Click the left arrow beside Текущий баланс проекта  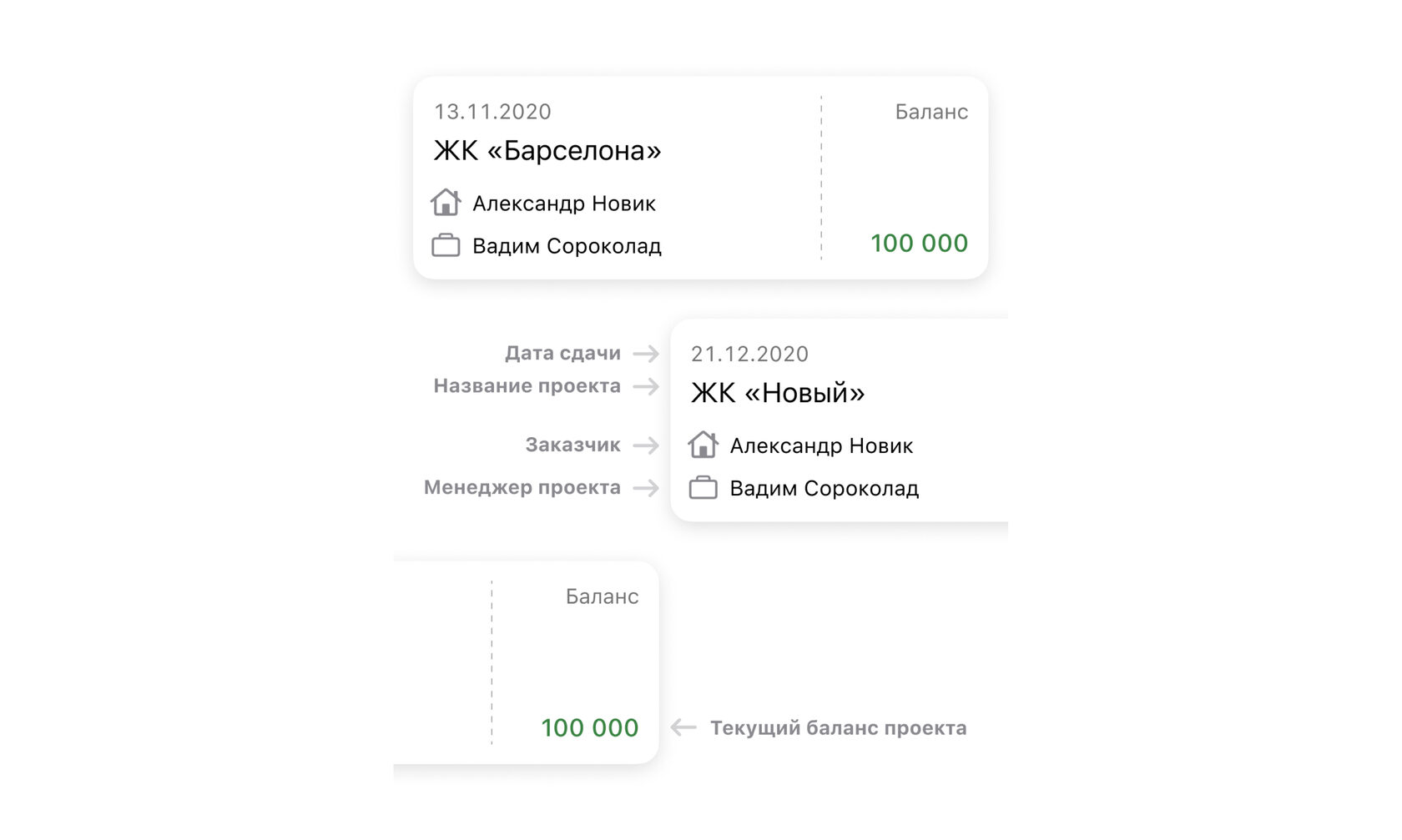pos(683,727)
